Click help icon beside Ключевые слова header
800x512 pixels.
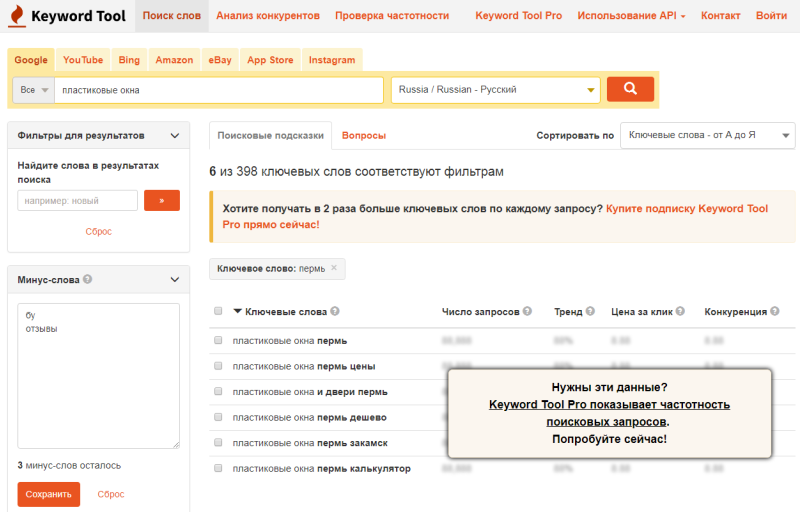335,311
